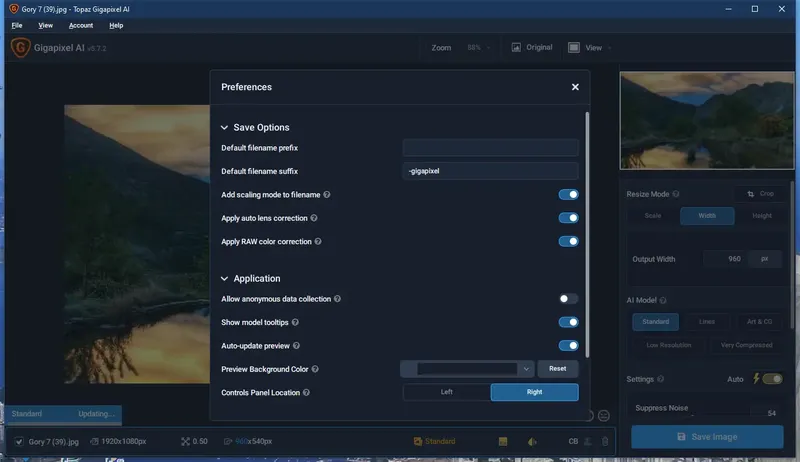
Task: Click the Preferences dialog scrollbar
Action: click(x=587, y=235)
